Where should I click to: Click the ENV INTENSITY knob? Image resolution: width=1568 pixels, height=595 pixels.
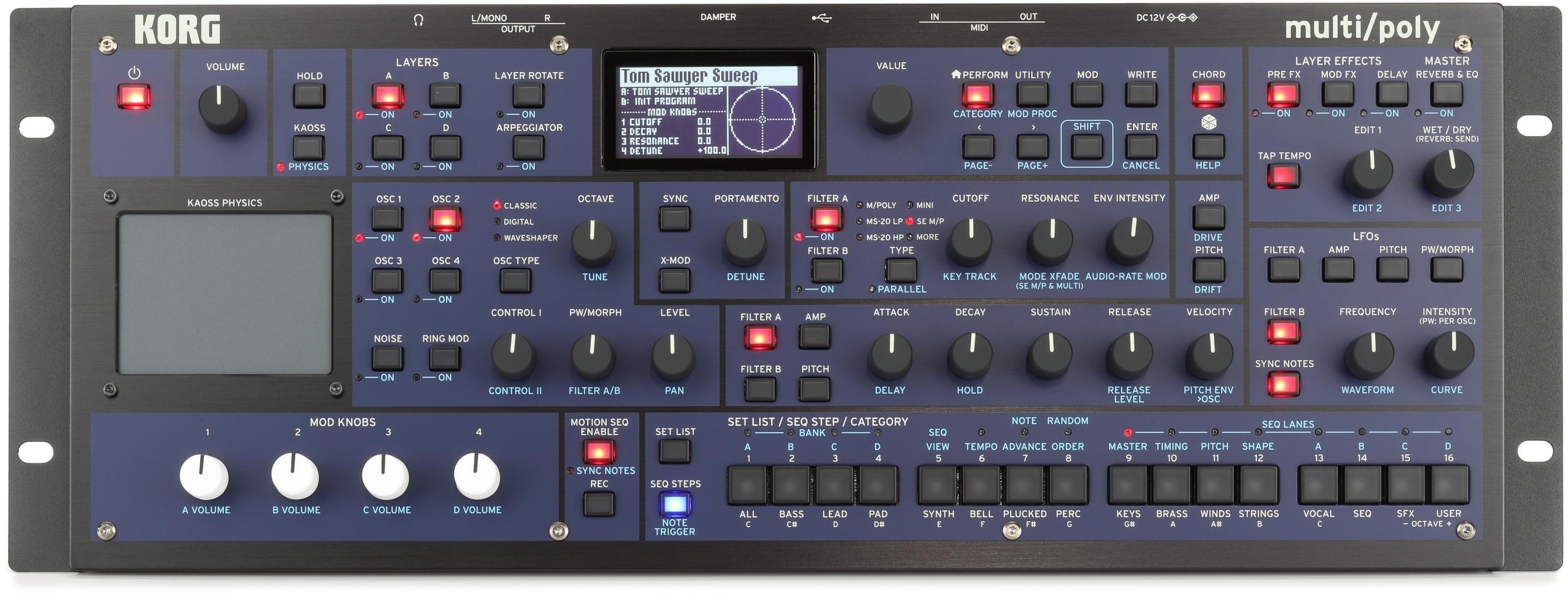[1129, 241]
